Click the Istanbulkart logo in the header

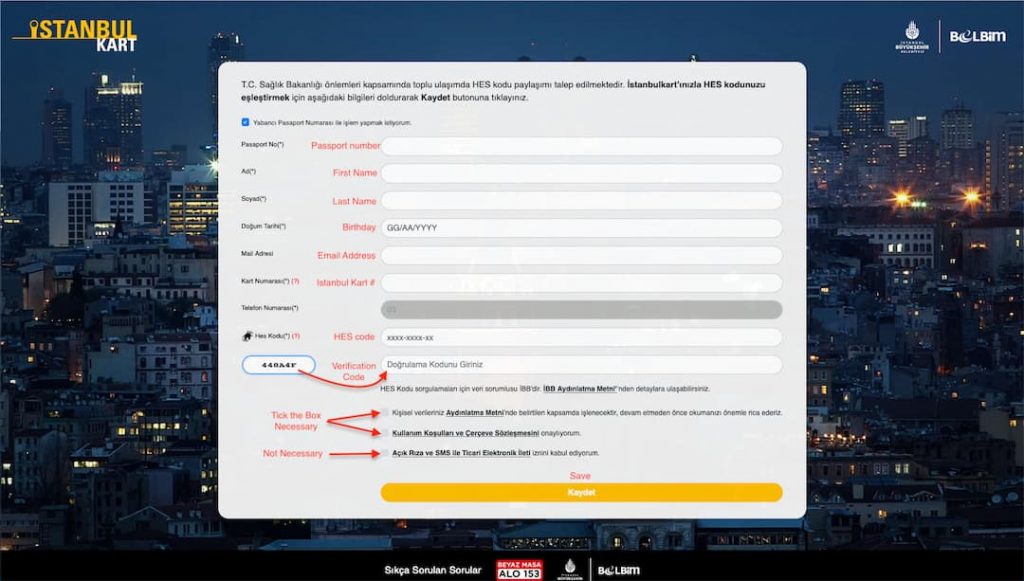click(x=75, y=36)
